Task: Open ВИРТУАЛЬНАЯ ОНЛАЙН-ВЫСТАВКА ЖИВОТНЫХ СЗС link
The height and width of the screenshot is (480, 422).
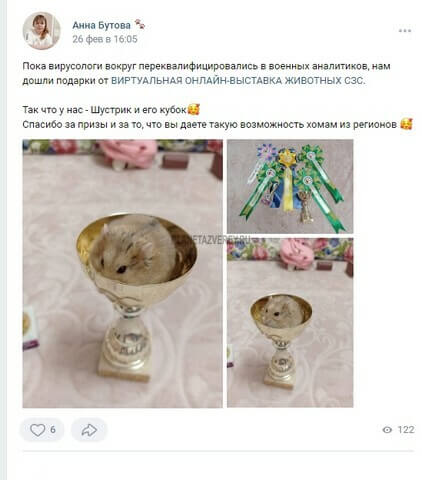Action: 238,81
